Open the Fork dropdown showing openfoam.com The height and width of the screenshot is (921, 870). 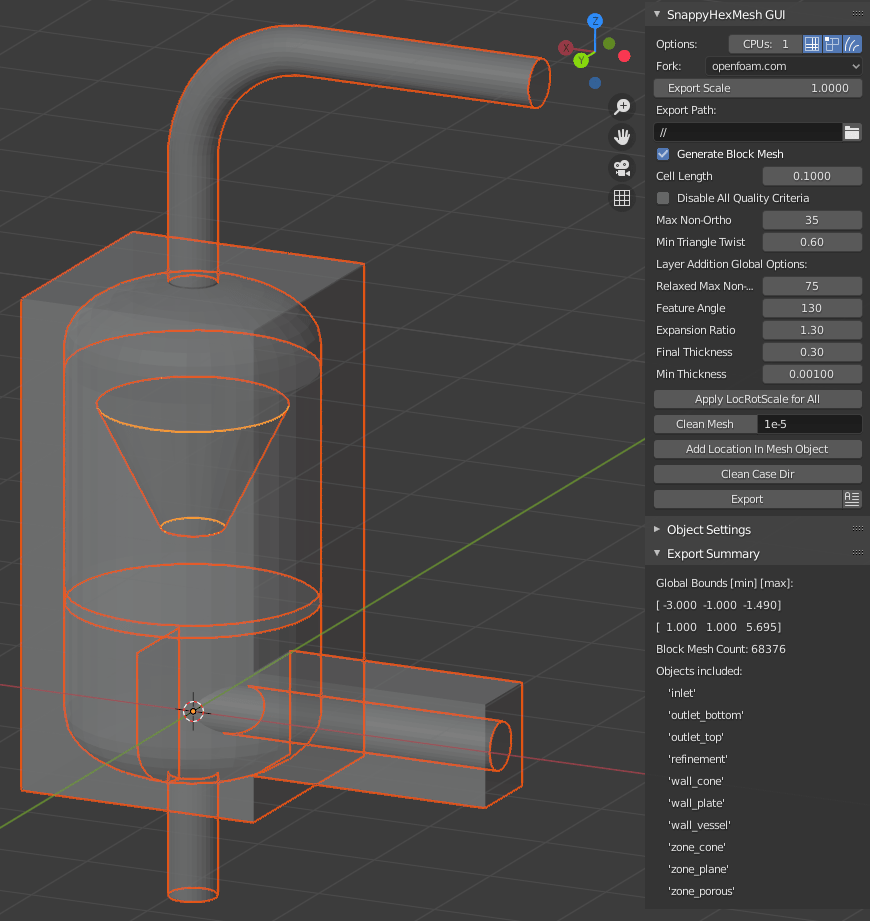tap(784, 66)
